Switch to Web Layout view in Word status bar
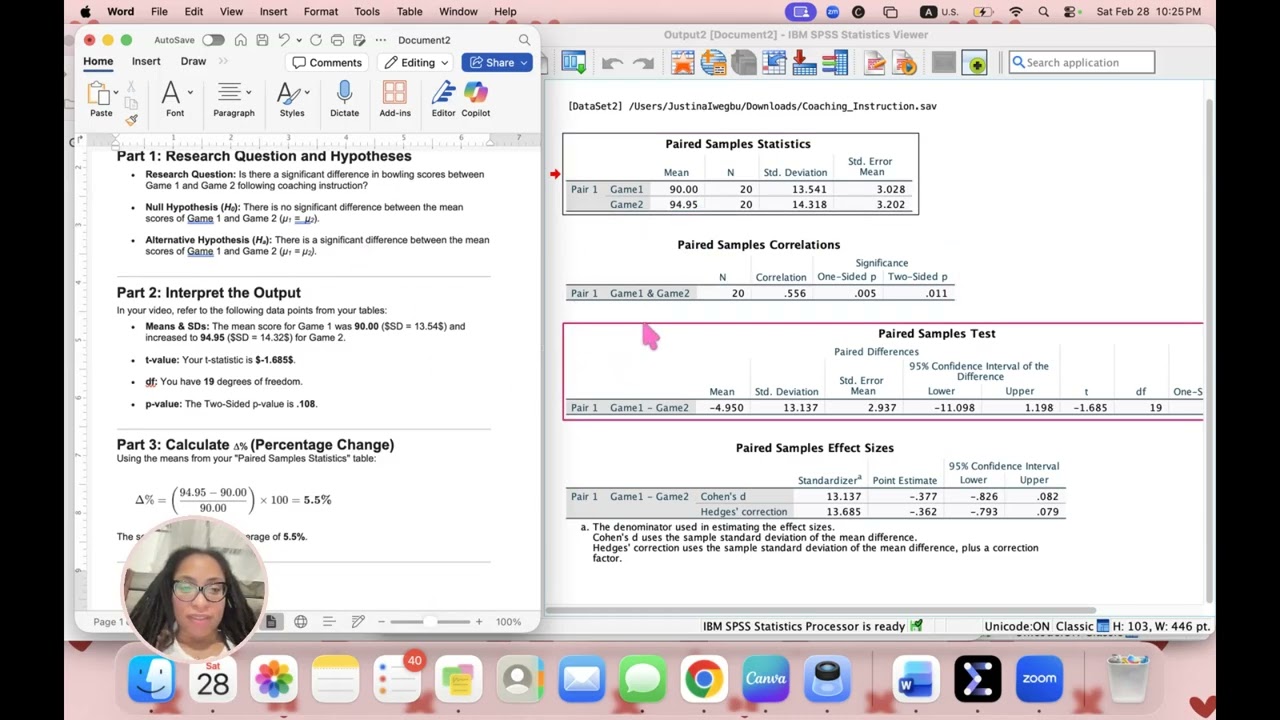The image size is (1280, 720). (x=300, y=622)
